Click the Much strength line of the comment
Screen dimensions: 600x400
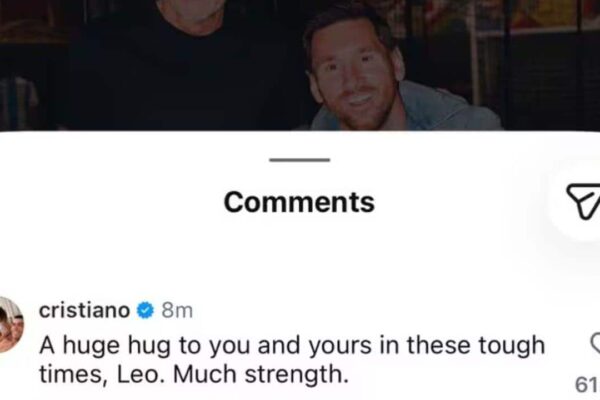194,374
